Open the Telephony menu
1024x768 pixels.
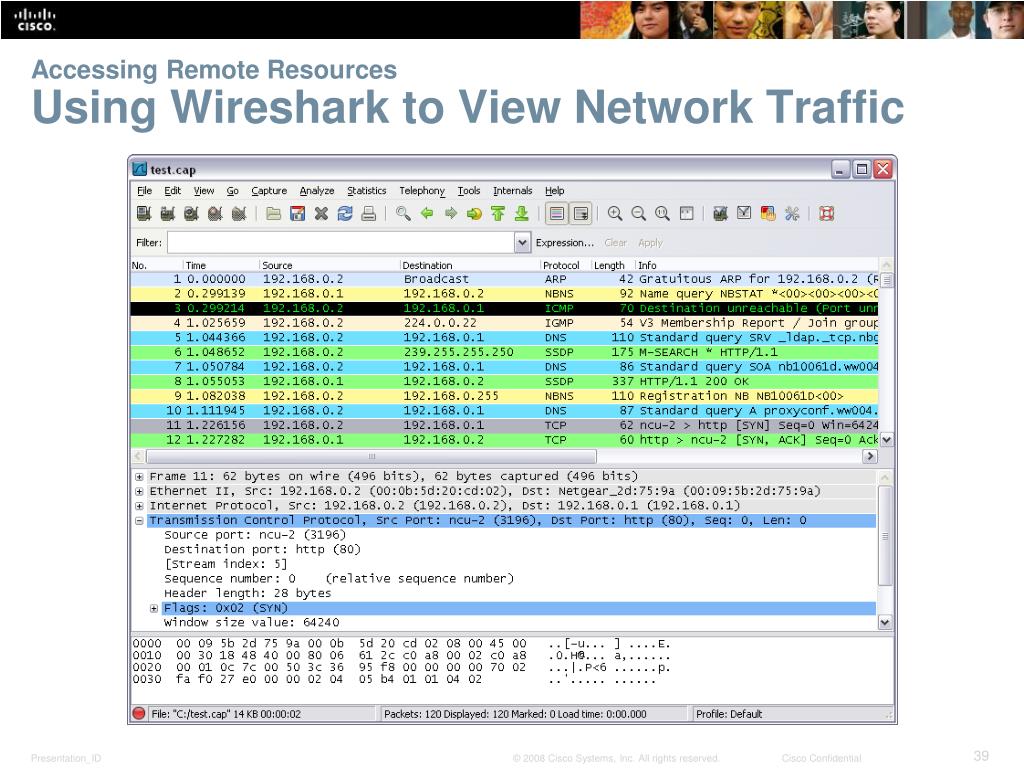[422, 191]
